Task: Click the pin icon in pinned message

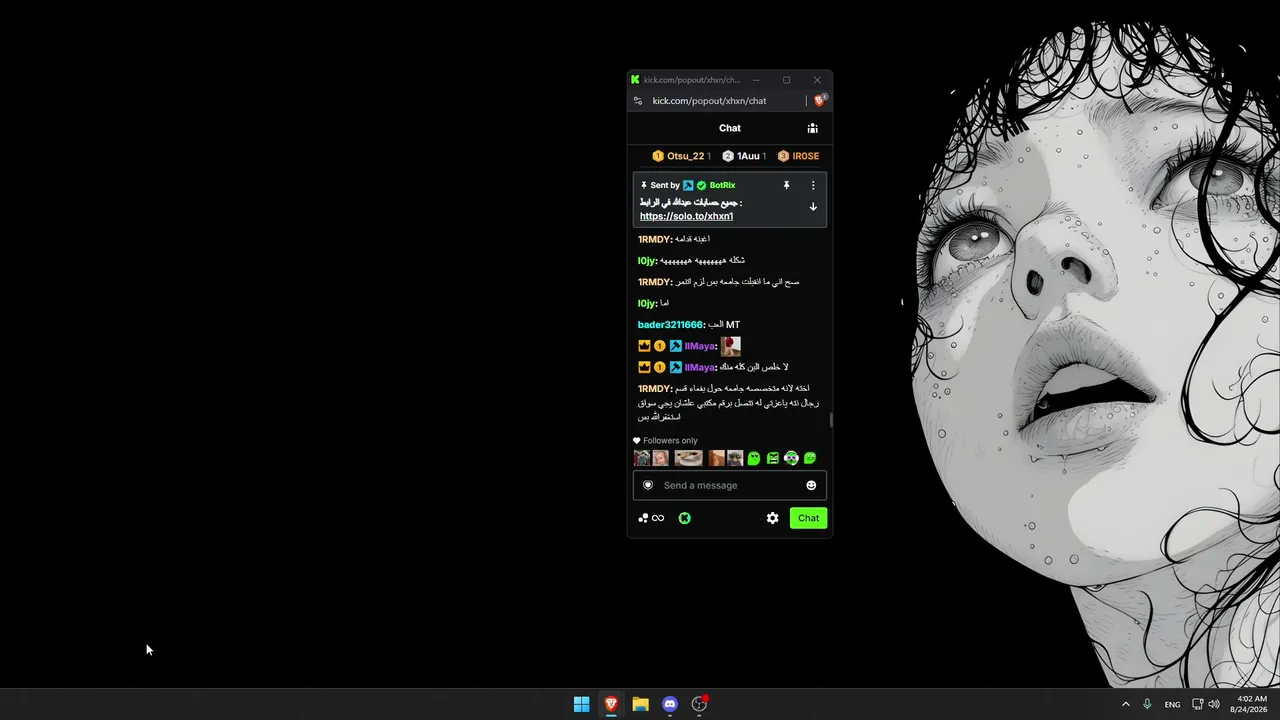Action: click(786, 185)
